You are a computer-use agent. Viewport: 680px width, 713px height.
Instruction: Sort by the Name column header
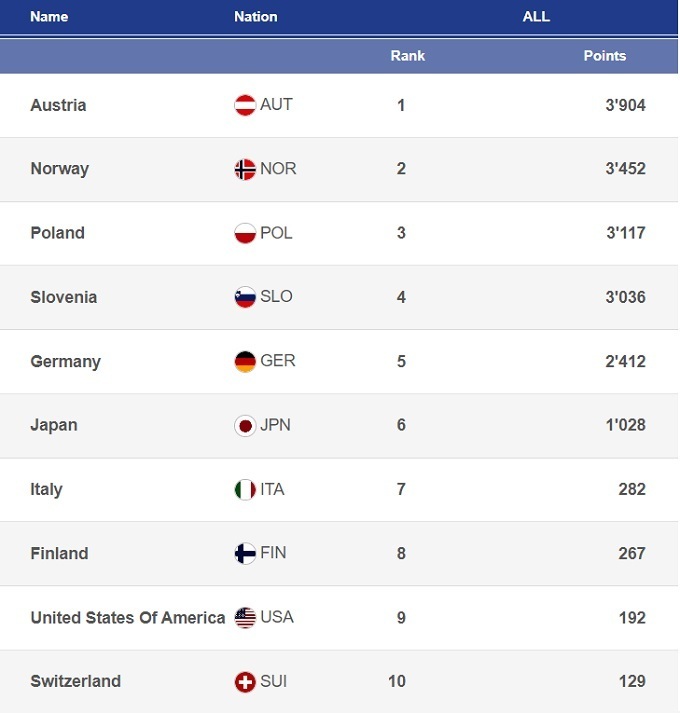[49, 17]
